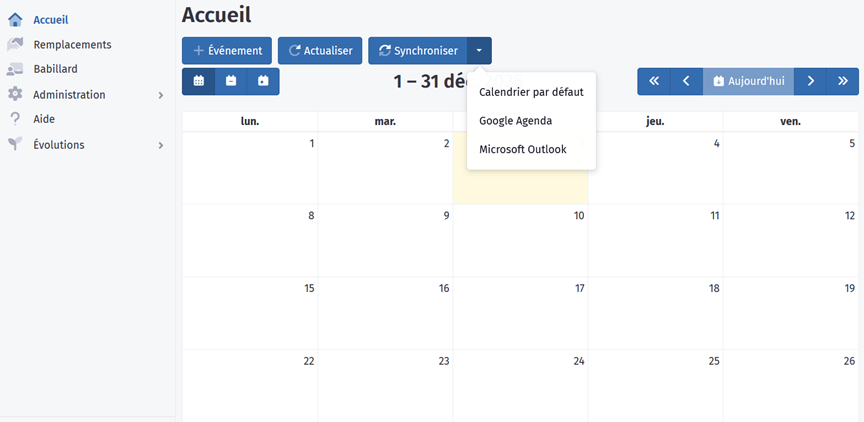This screenshot has height=422, width=864.
Task: Go to previous month single arrow
Action: 686,81
